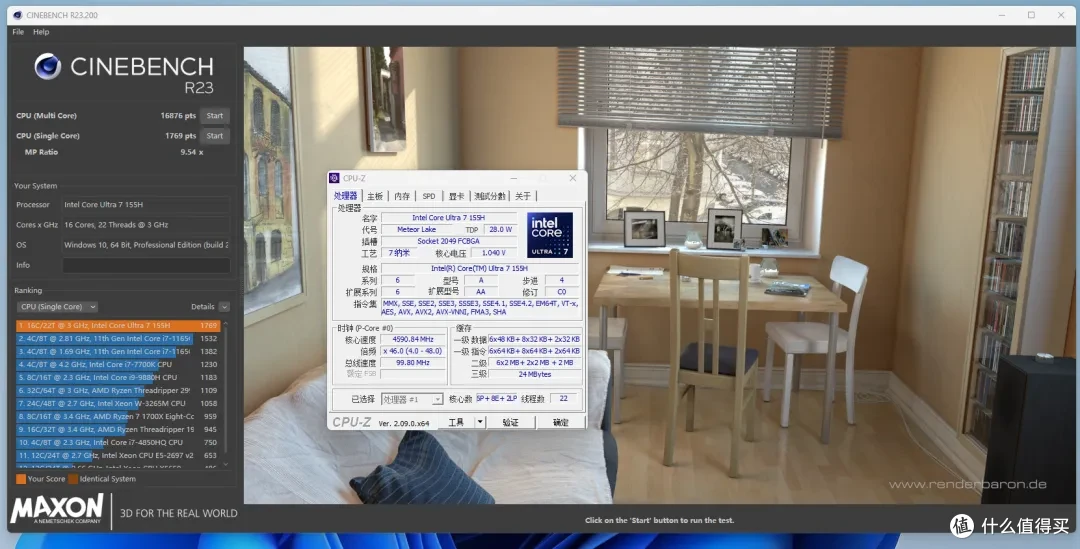Click the Socket 2049 FCBGA field in CPU-Z
Viewport: 1080px width, 549px height.
tap(448, 241)
